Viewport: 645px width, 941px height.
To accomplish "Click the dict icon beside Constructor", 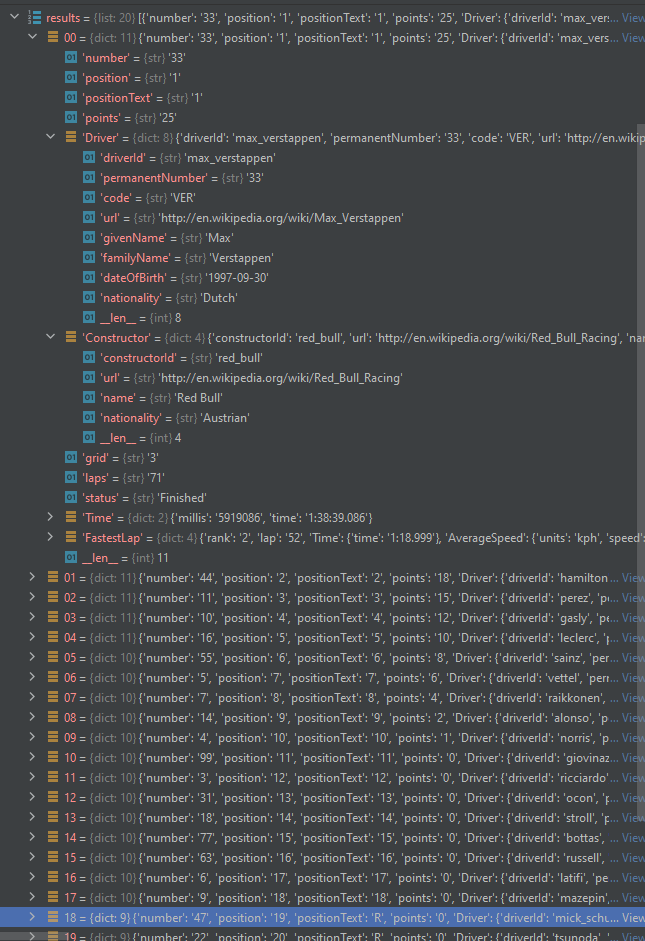I will coord(72,337).
